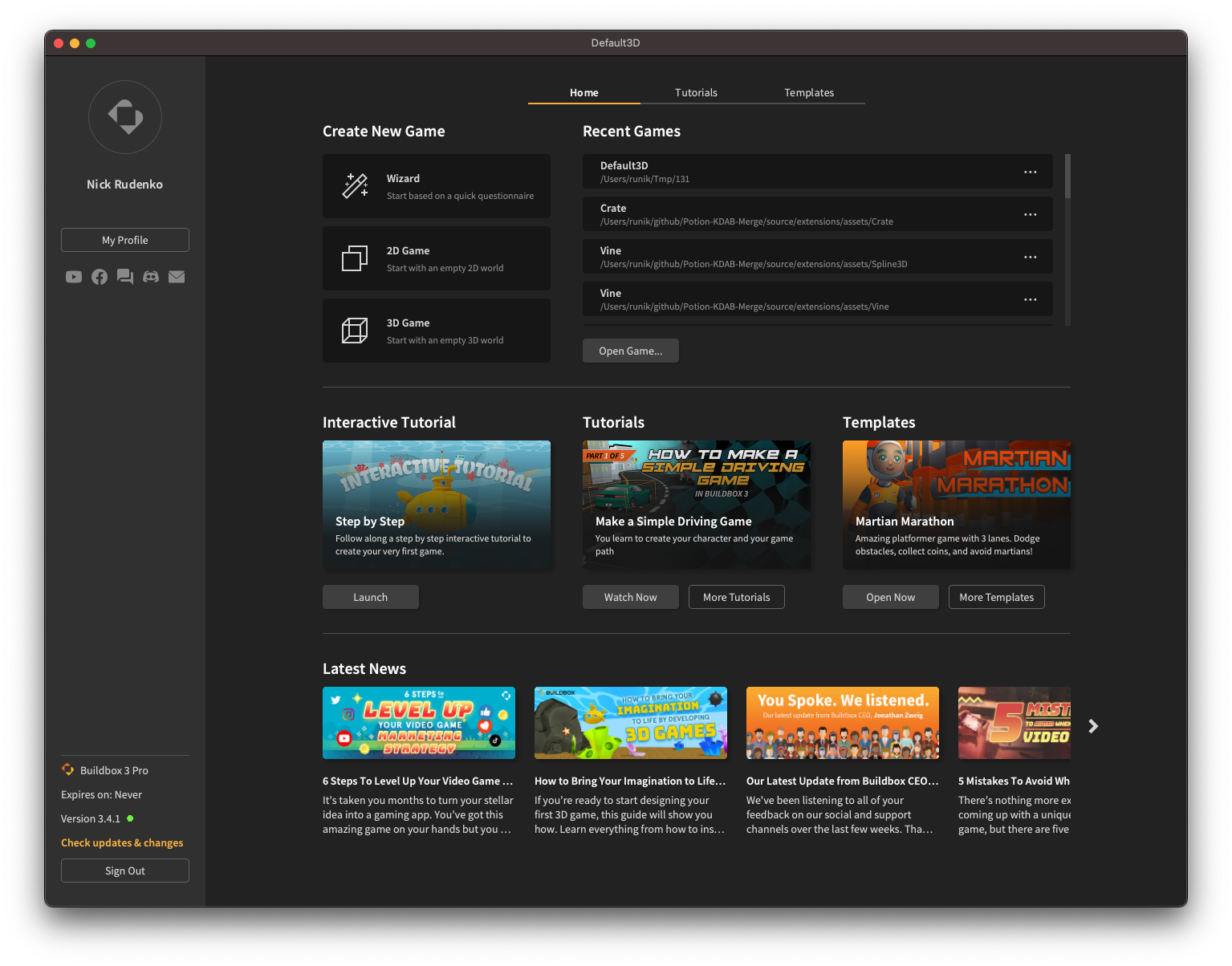The height and width of the screenshot is (966, 1232).
Task: Open options menu for Crate game
Action: tap(1031, 214)
